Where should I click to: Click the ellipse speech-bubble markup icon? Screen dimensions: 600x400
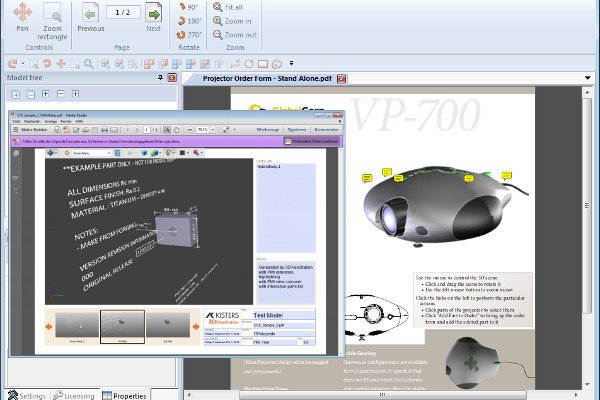pyautogui.click(x=277, y=64)
